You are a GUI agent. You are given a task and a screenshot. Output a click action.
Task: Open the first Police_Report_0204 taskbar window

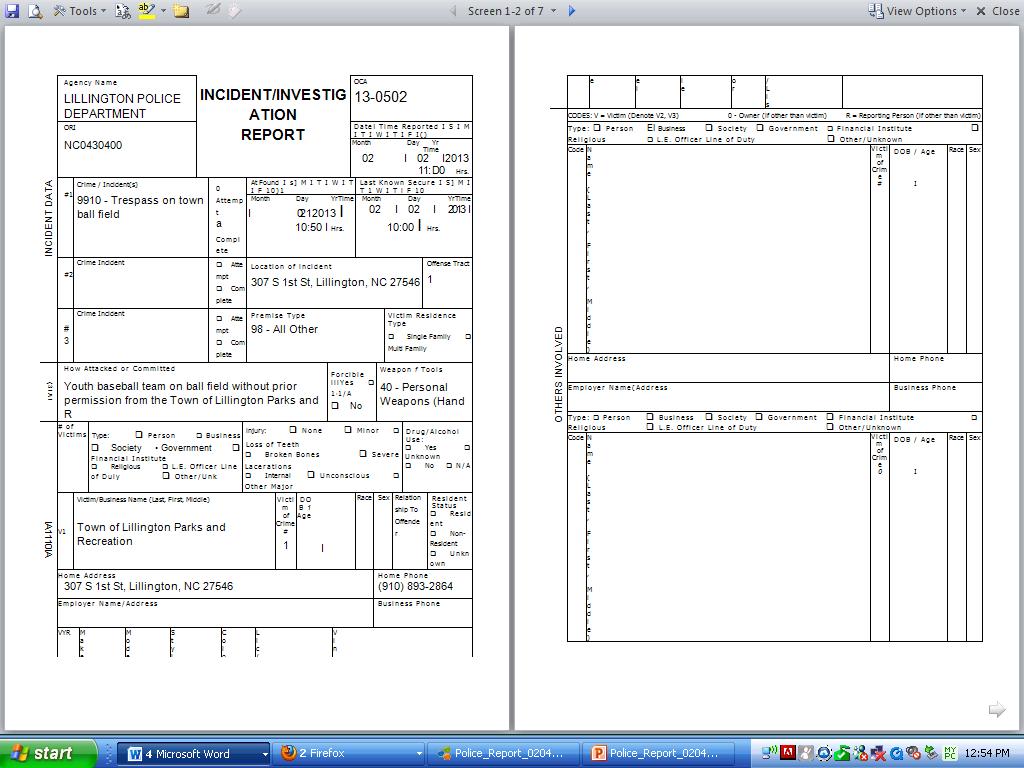[x=503, y=754]
